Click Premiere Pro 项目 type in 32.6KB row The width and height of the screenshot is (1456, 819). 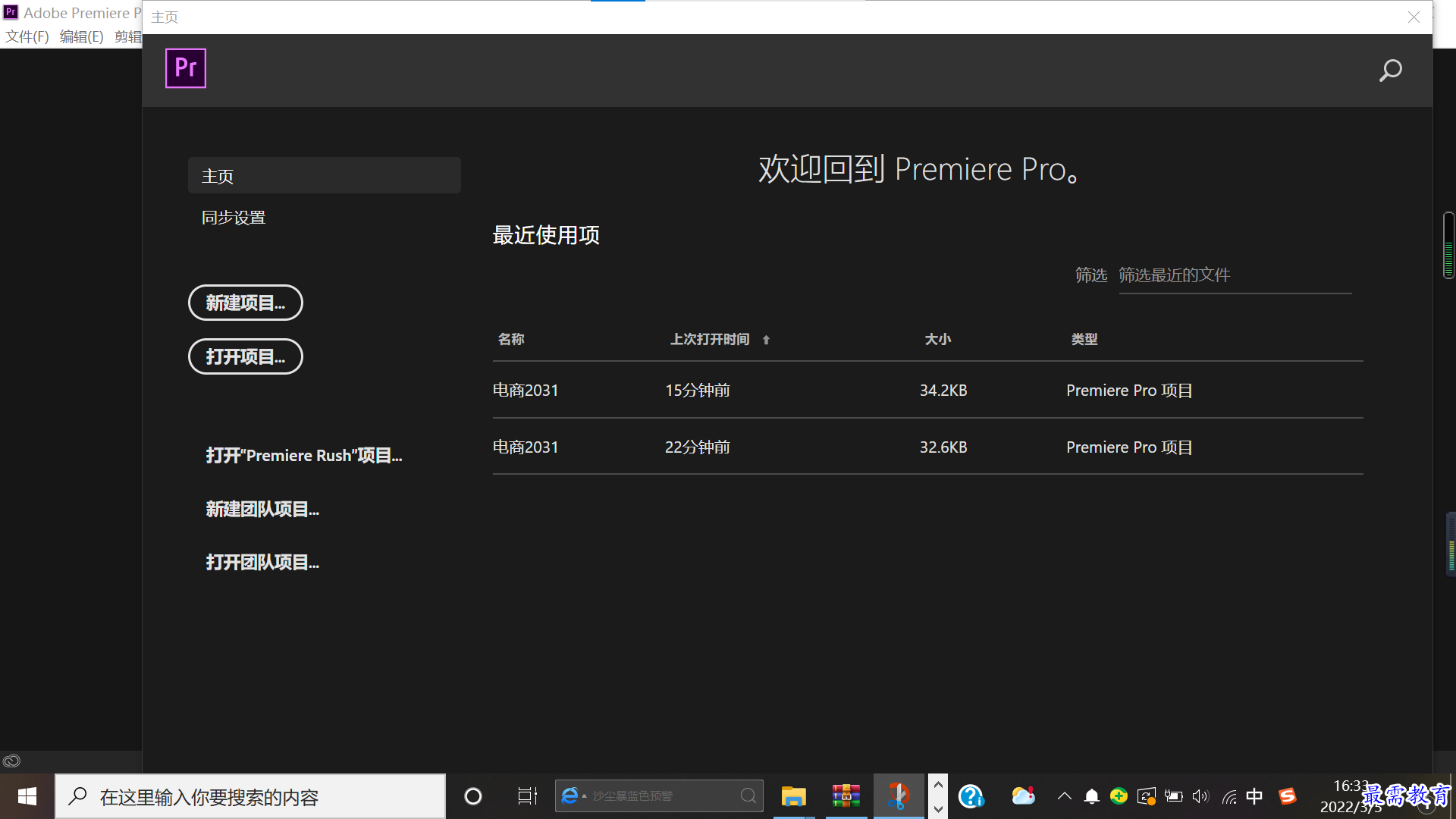[1129, 447]
